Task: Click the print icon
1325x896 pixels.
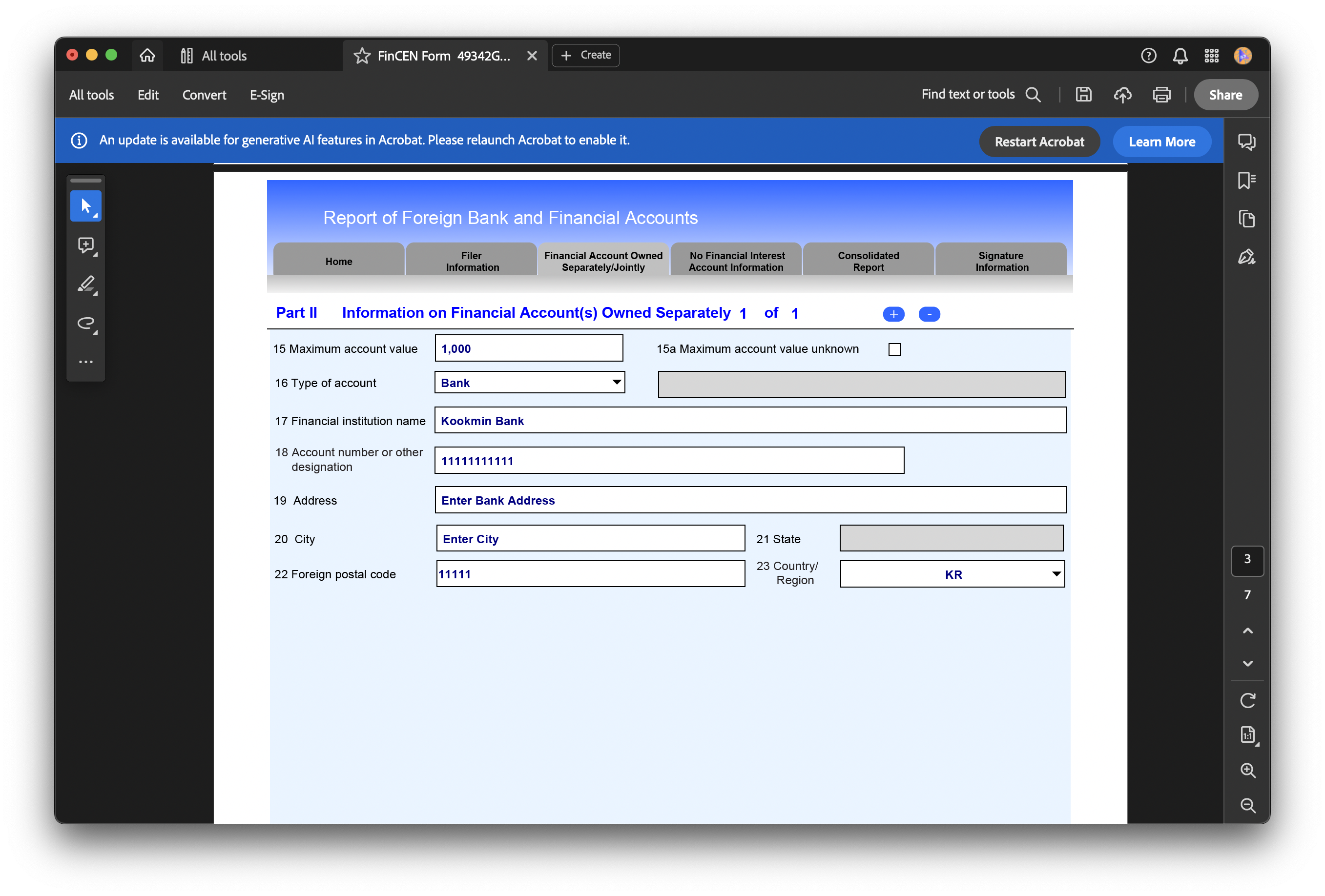Action: (1161, 95)
